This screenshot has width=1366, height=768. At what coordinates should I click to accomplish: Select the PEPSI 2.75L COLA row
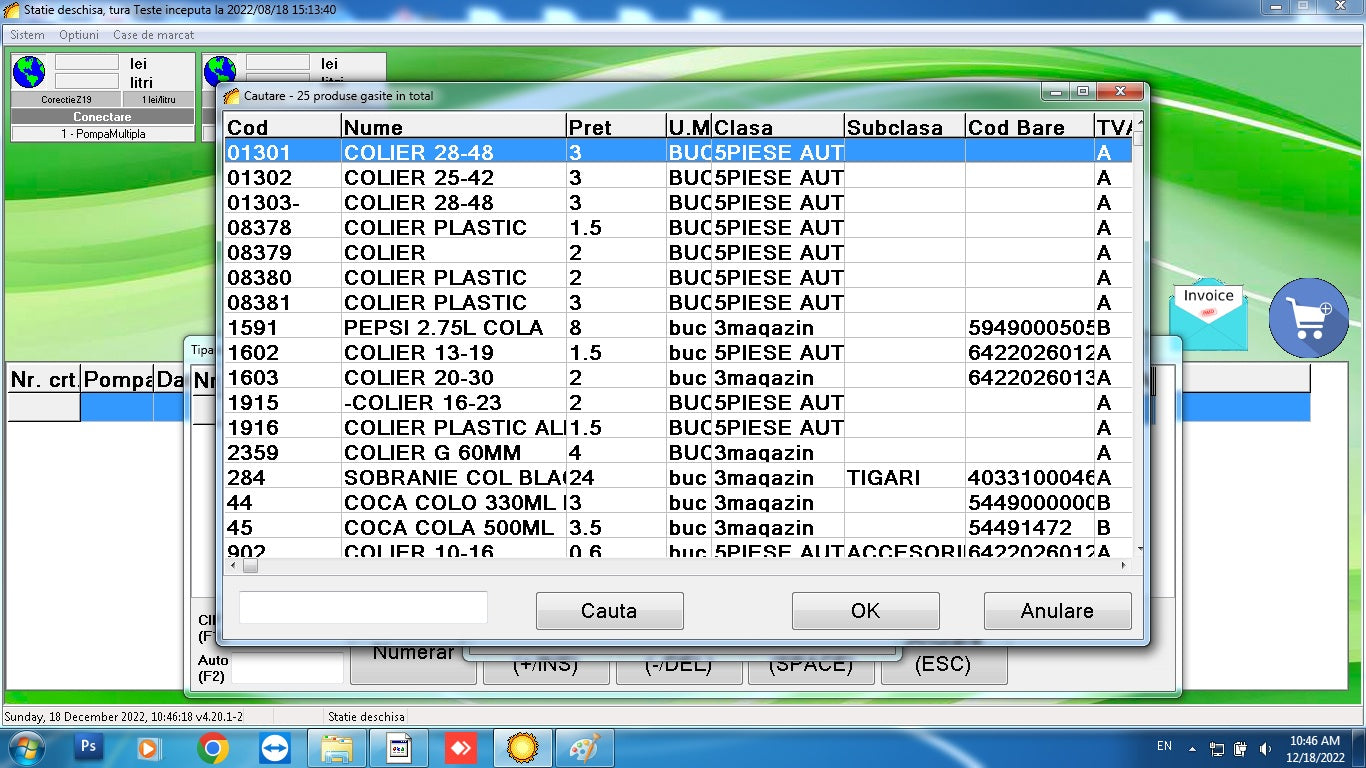(x=443, y=328)
